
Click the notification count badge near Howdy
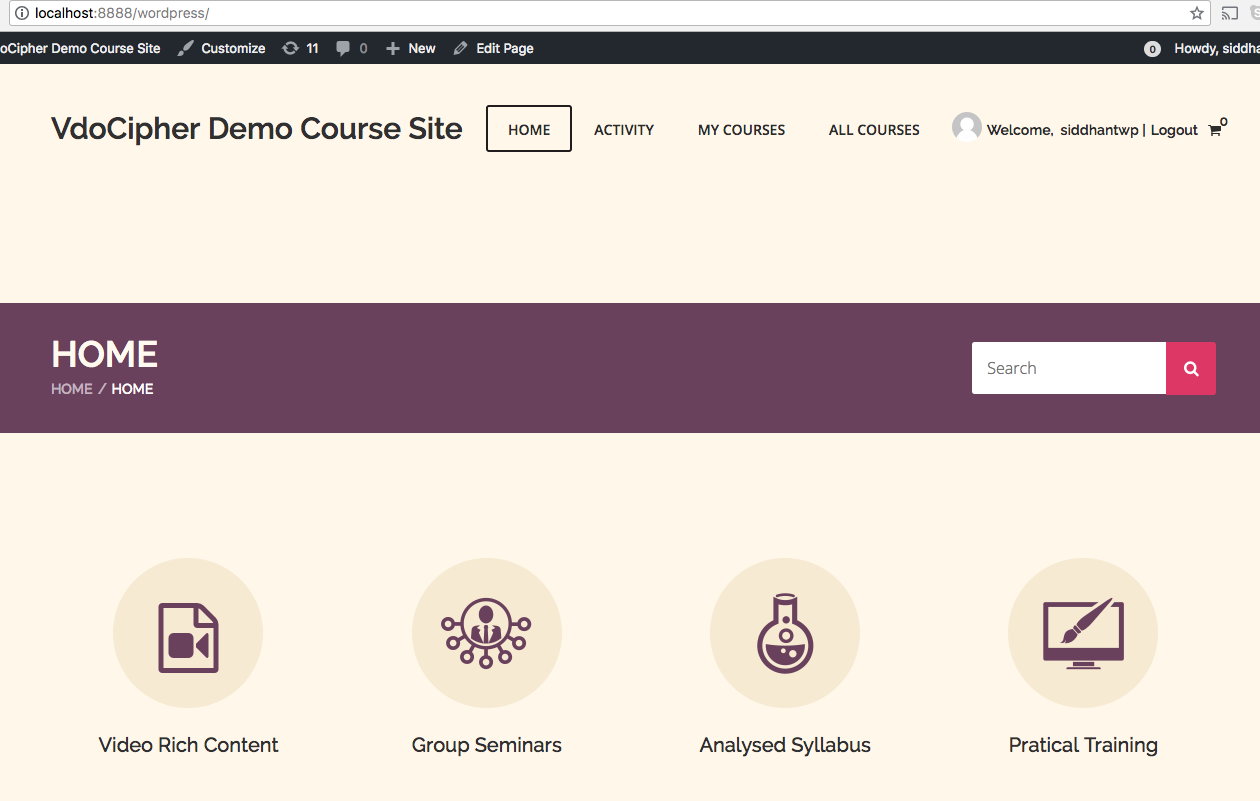[x=1152, y=48]
